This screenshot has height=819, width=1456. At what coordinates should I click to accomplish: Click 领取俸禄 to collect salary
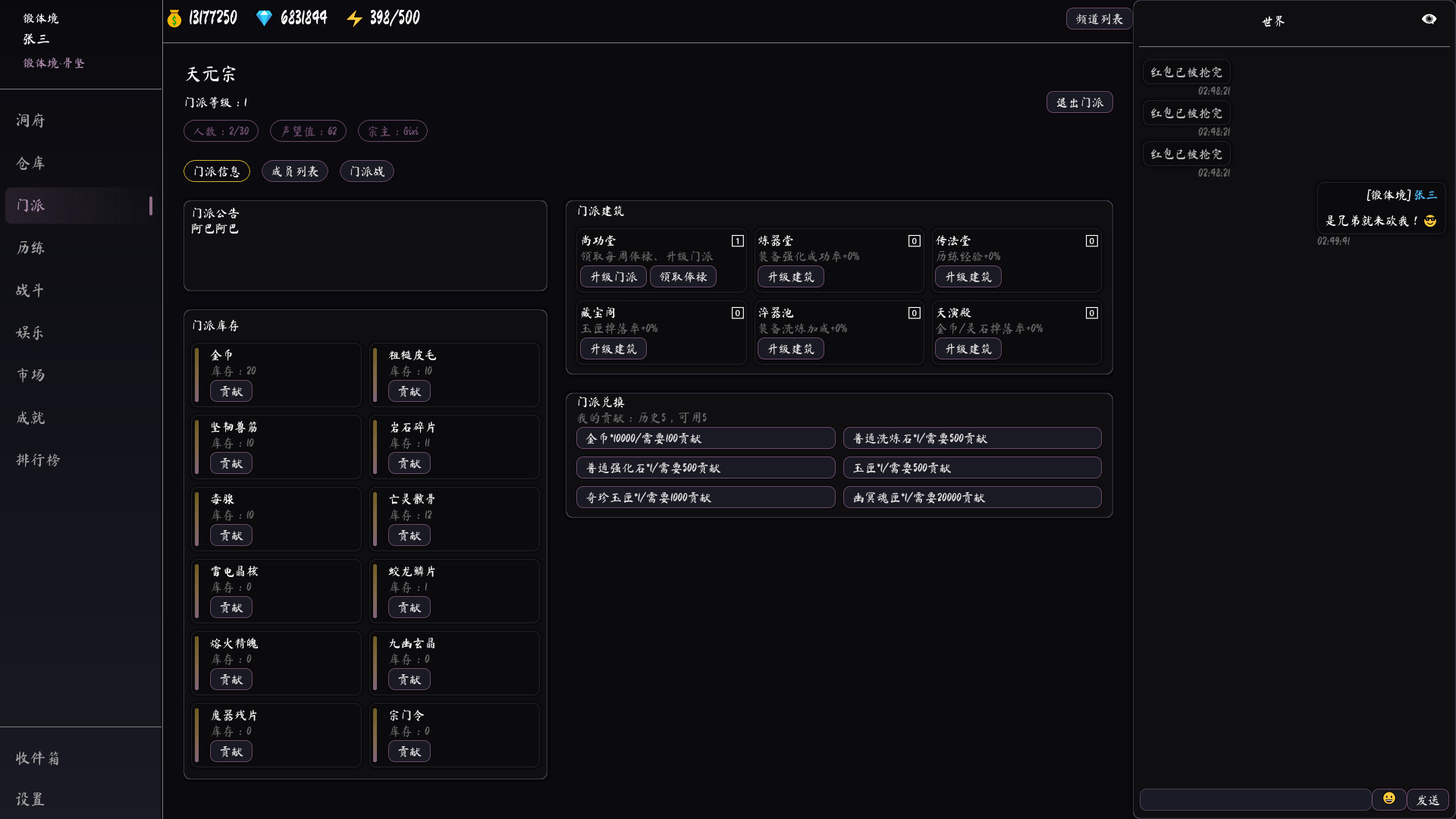click(684, 276)
